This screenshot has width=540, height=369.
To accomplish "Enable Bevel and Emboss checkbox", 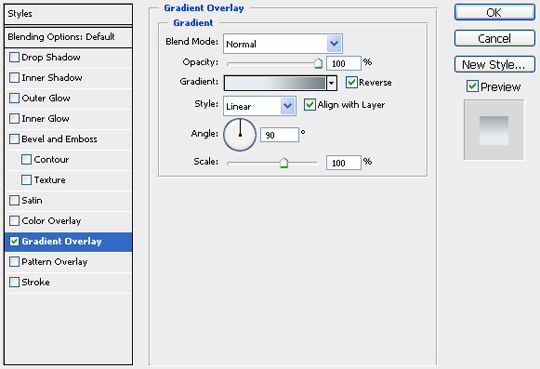I will point(14,139).
